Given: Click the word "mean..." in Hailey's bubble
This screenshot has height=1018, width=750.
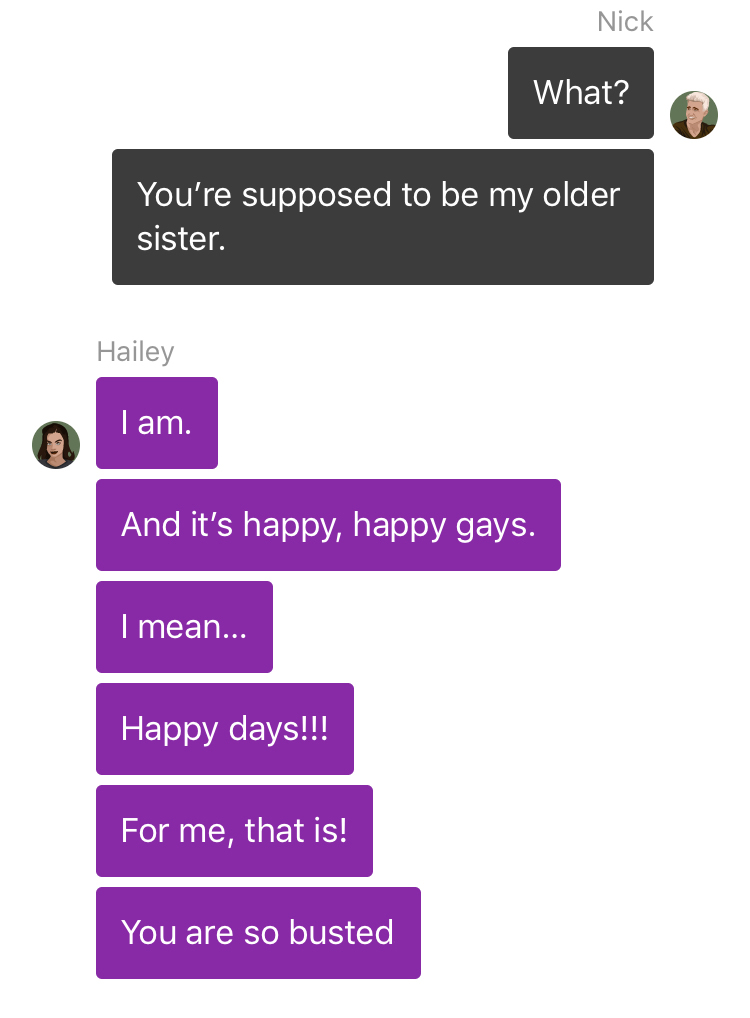Looking at the screenshot, I should (x=192, y=627).
